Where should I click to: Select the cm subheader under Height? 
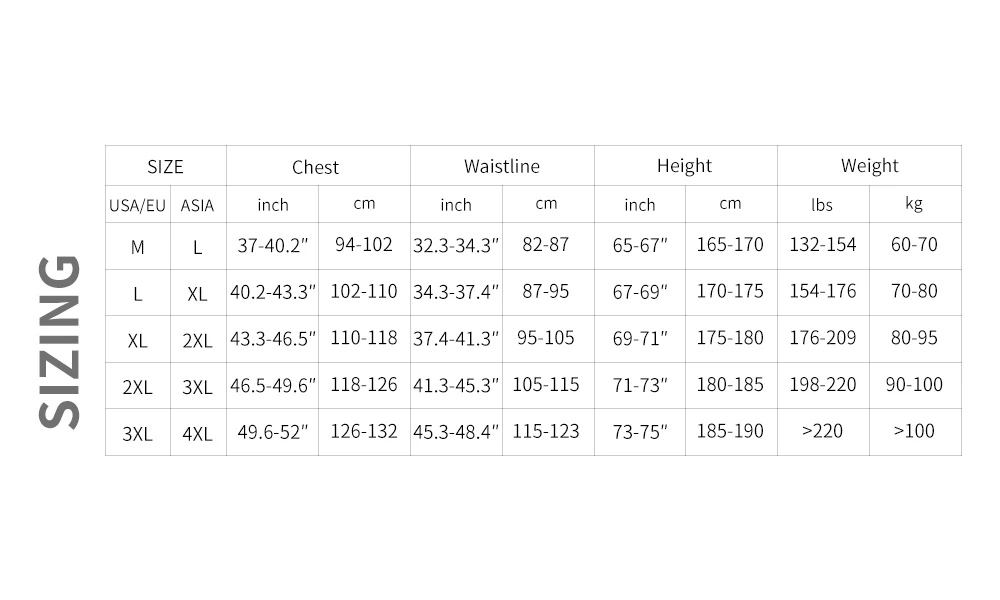[730, 204]
